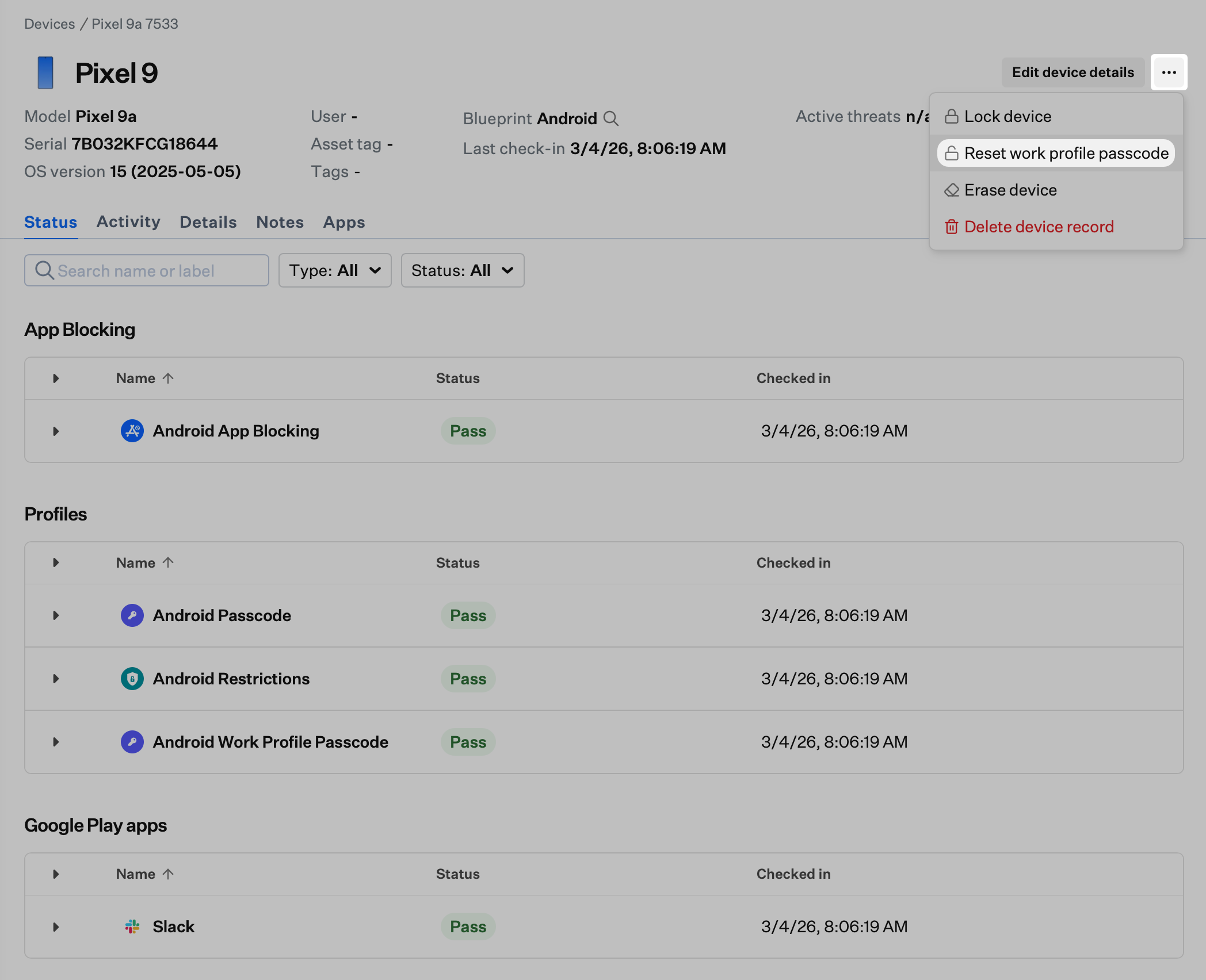The image size is (1206, 980).
Task: Click the Slack logo icon
Action: [132, 927]
